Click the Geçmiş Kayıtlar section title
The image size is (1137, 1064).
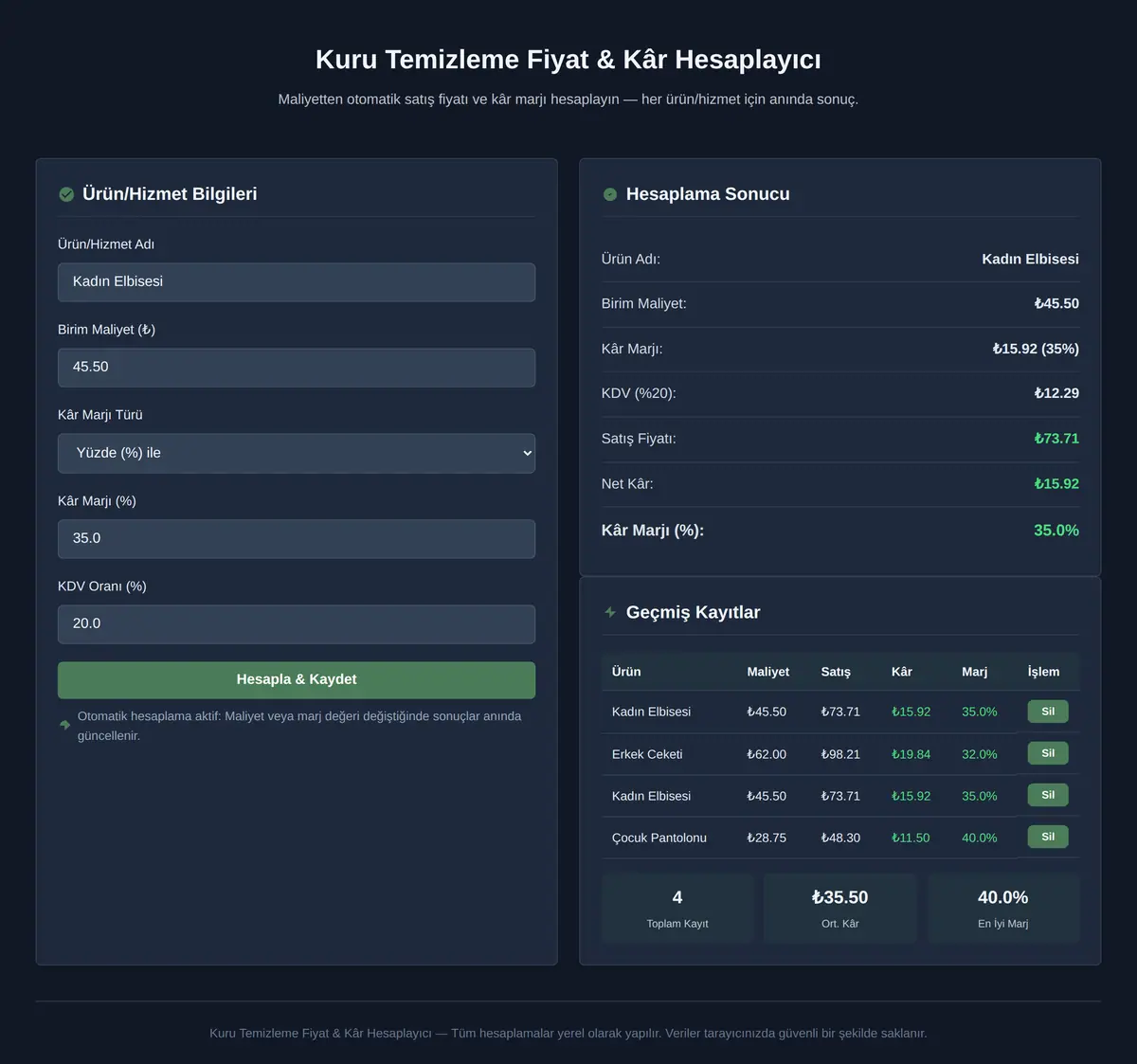(693, 612)
